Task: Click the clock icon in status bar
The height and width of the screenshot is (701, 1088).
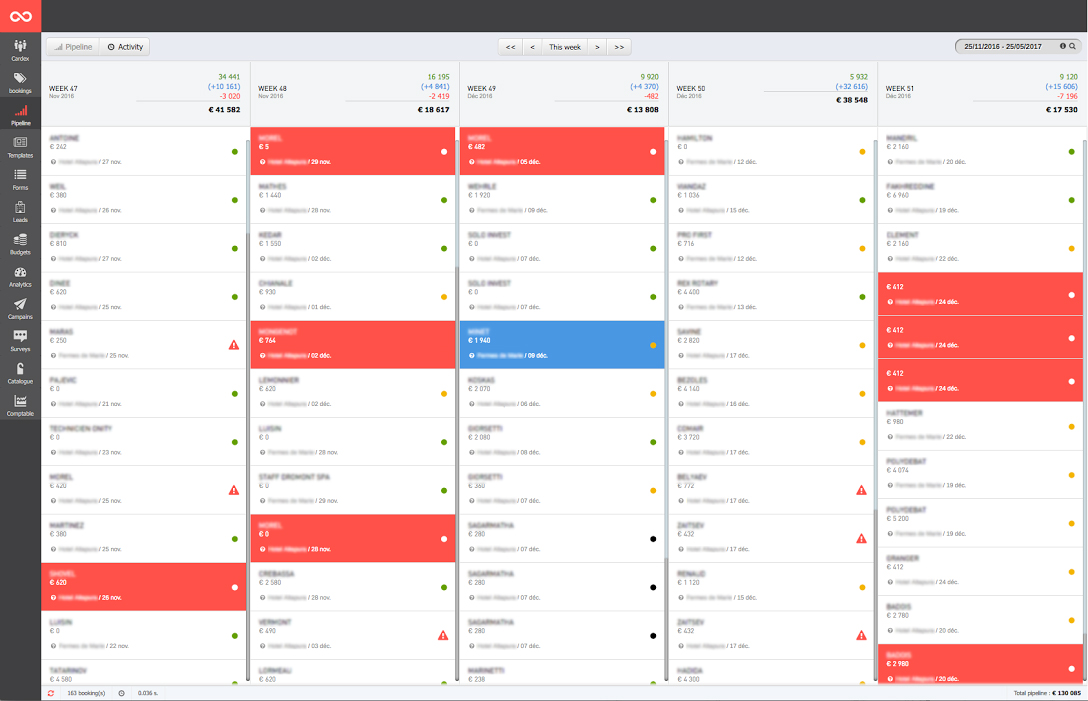Action: pos(121,693)
